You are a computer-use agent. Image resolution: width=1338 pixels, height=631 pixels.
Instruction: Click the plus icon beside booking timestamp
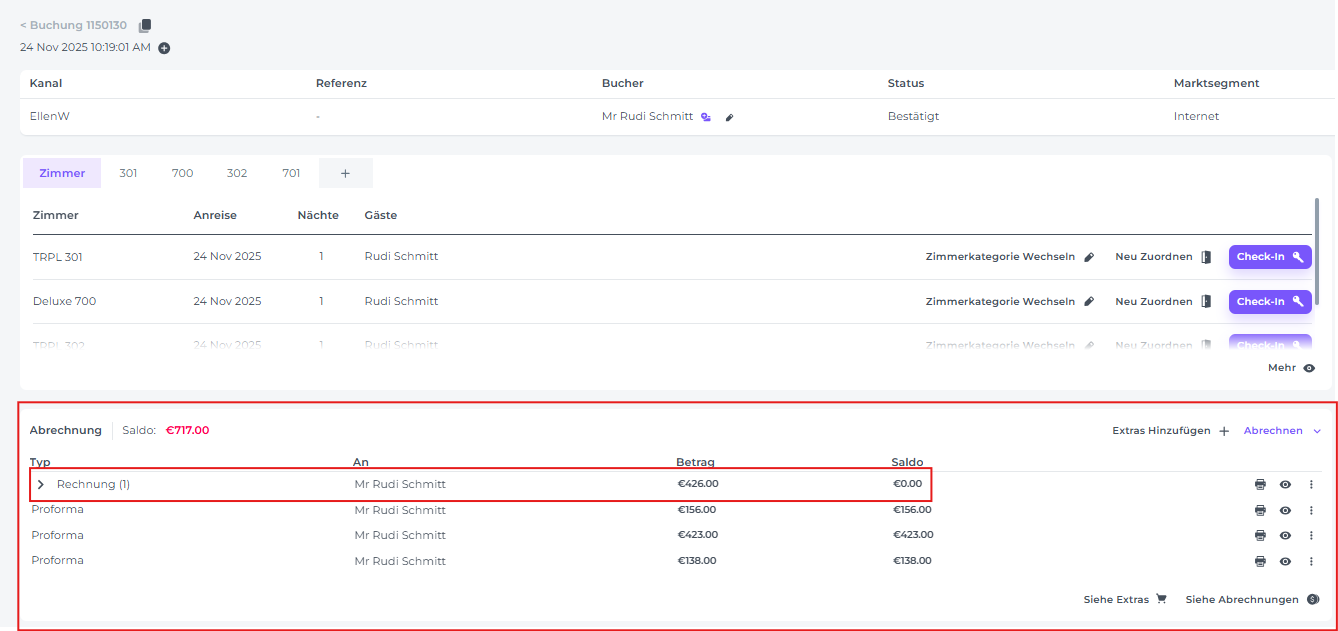(164, 48)
